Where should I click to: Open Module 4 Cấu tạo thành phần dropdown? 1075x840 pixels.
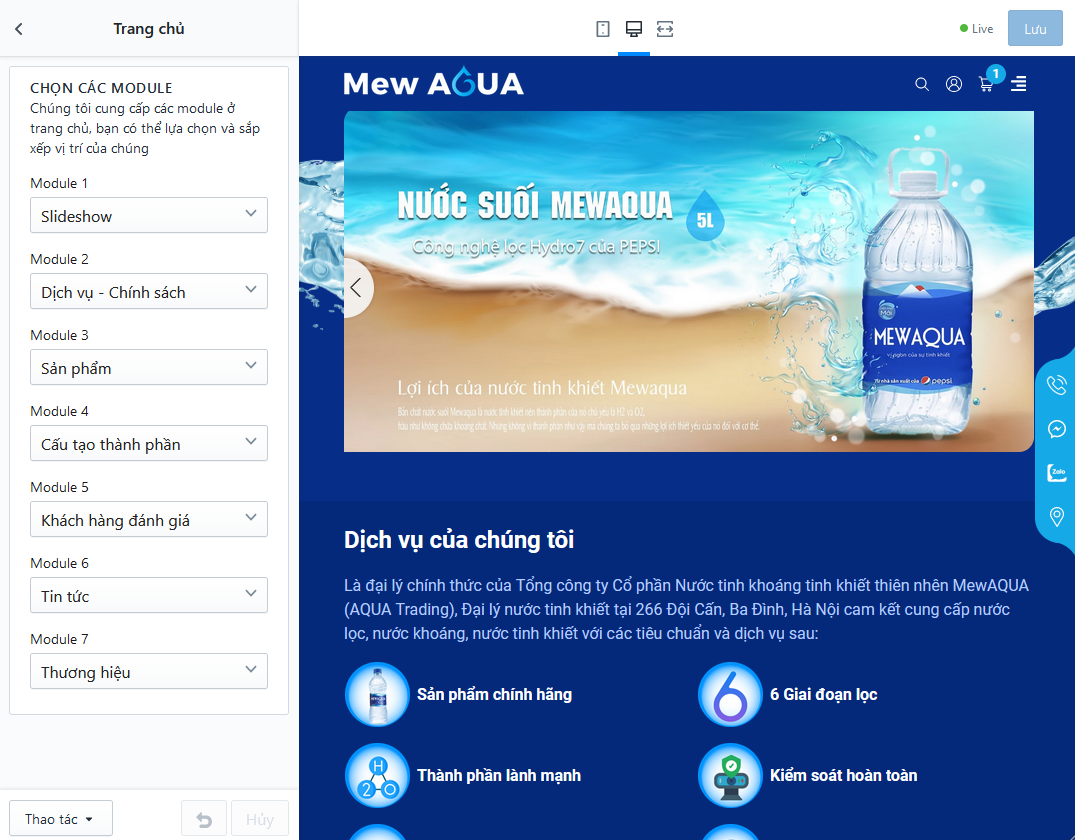point(149,444)
